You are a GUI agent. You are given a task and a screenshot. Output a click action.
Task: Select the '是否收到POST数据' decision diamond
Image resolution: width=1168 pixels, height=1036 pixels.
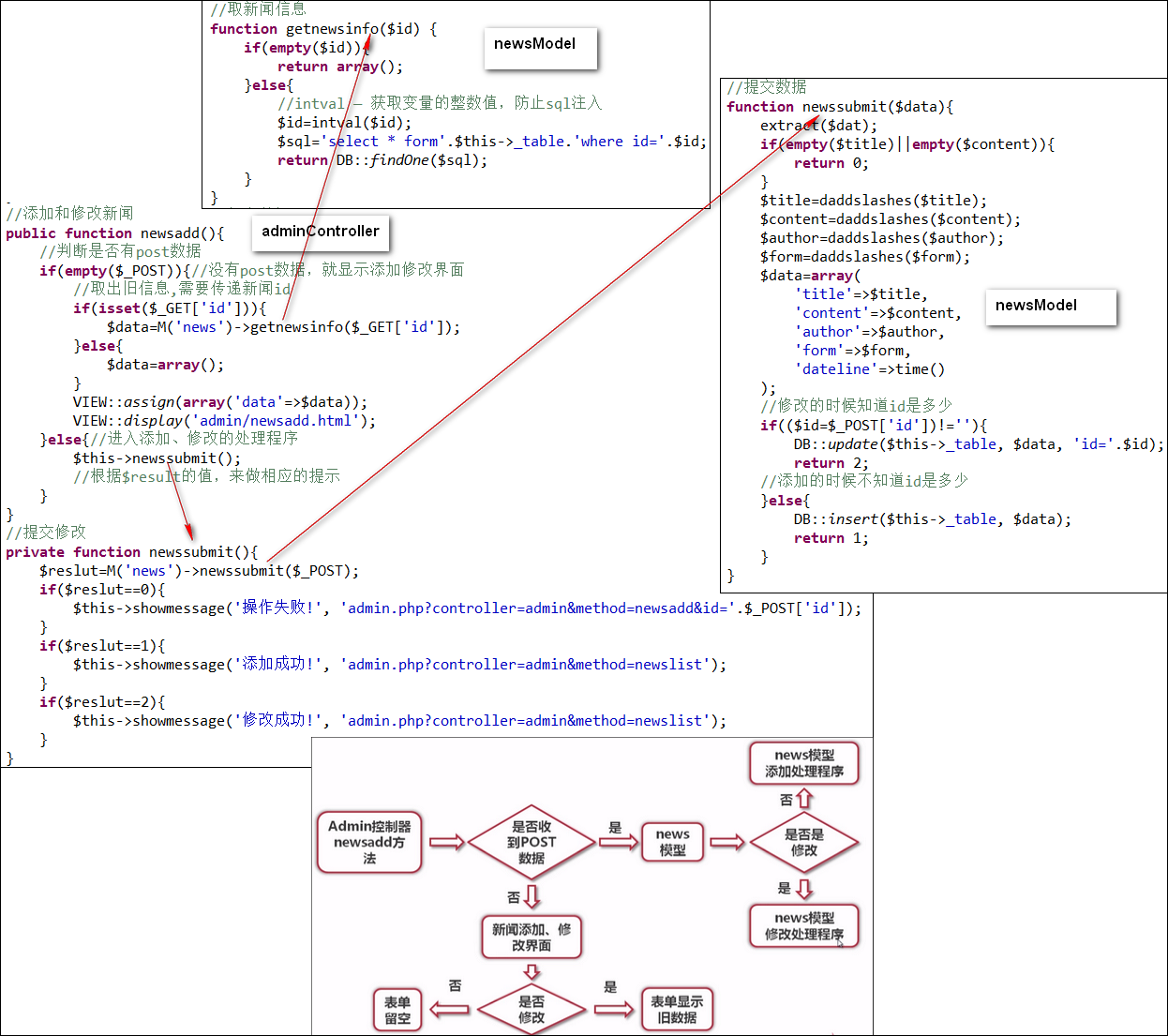[x=532, y=842]
